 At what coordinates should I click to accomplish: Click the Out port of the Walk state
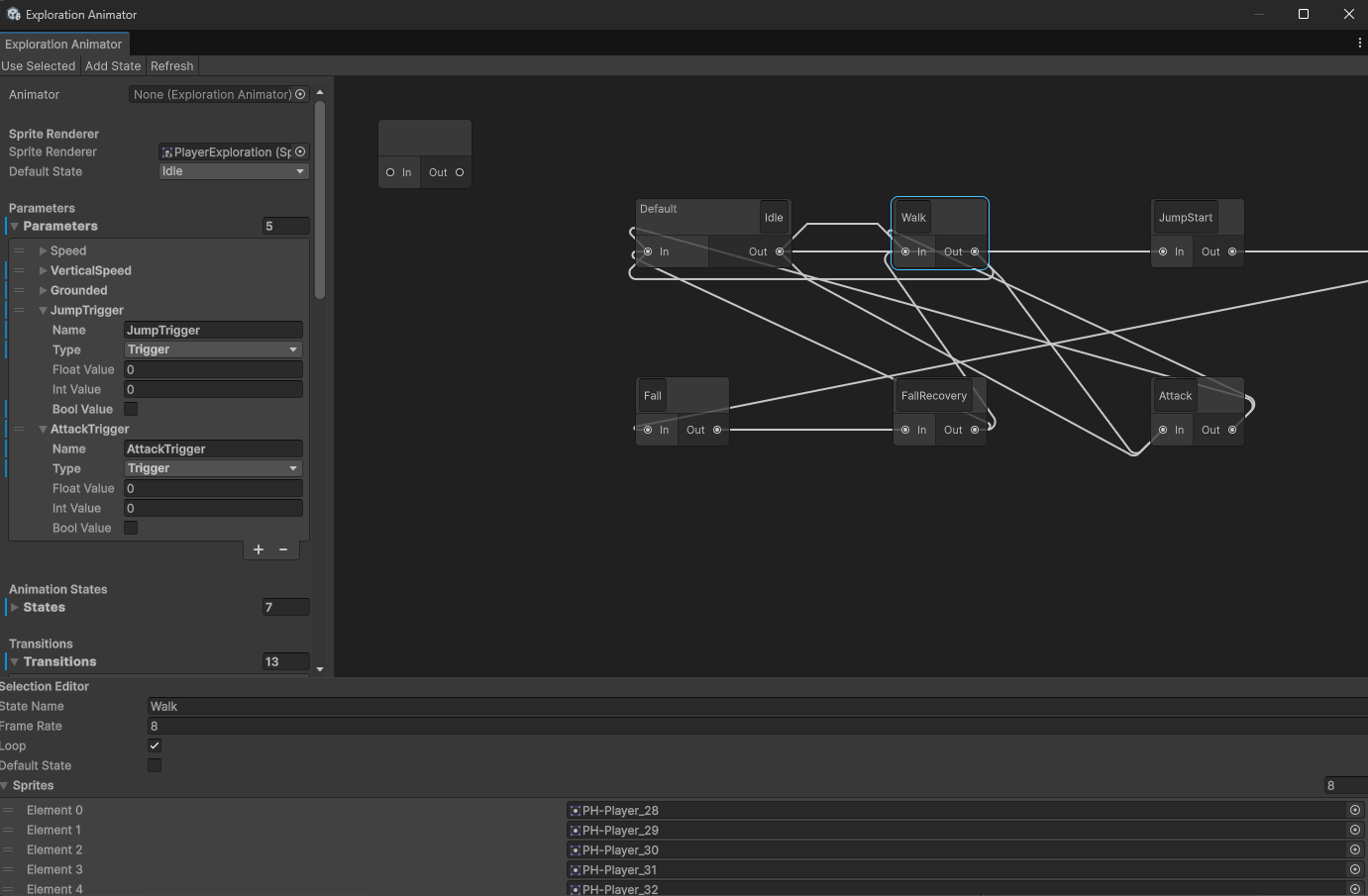point(974,251)
